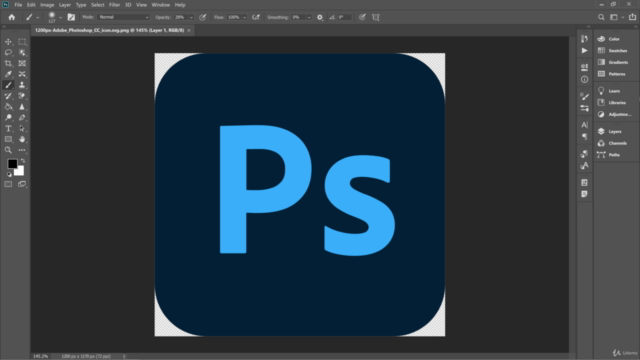Select the Eraser tool
Viewport: 640px width, 360px height.
point(22,96)
